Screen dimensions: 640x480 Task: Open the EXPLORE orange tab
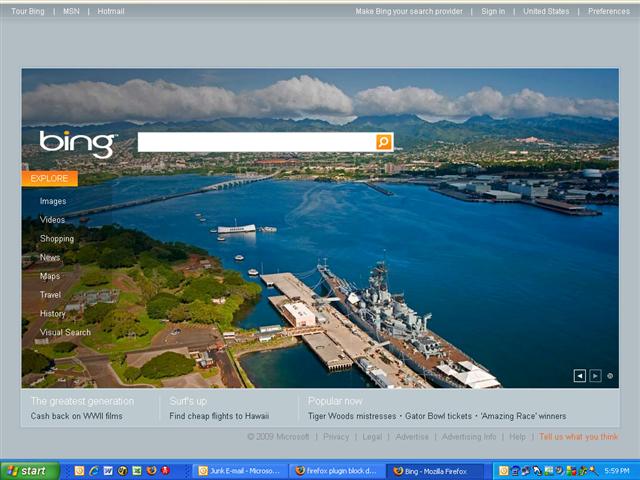click(x=49, y=178)
